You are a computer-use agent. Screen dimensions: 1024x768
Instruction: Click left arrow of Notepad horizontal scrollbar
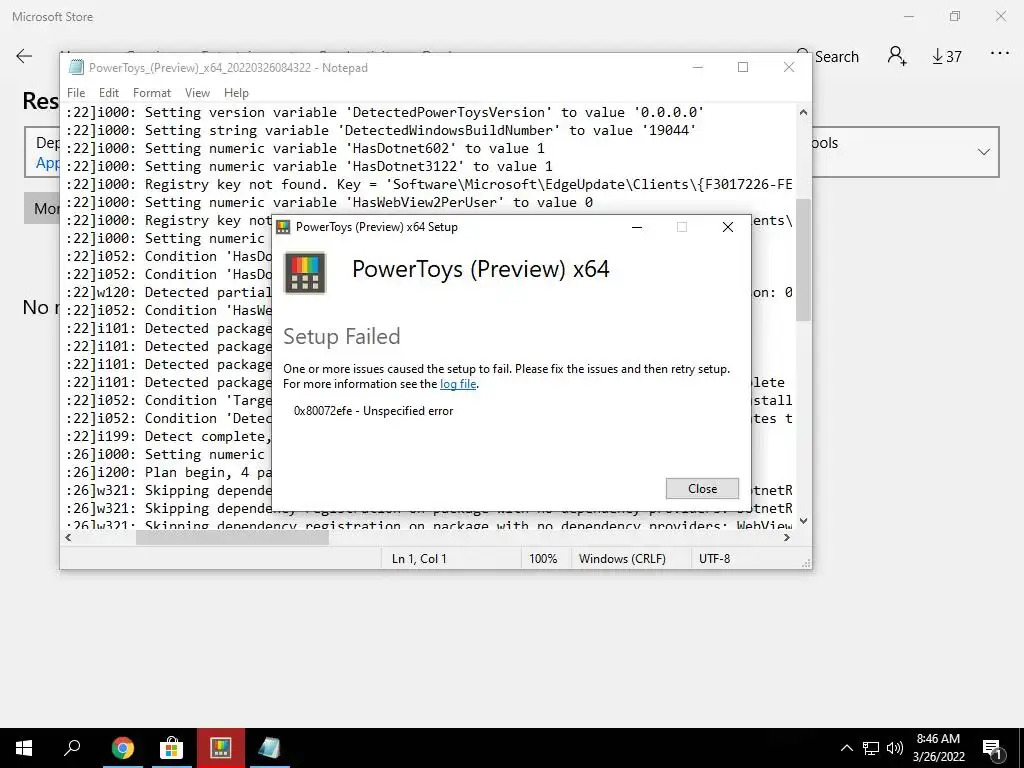click(x=68, y=537)
